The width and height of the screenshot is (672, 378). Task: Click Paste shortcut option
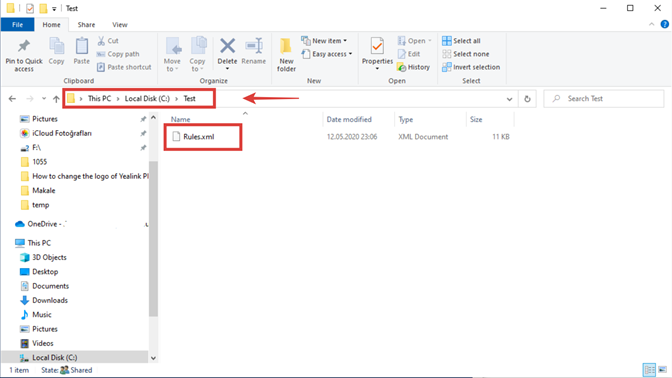pos(124,67)
